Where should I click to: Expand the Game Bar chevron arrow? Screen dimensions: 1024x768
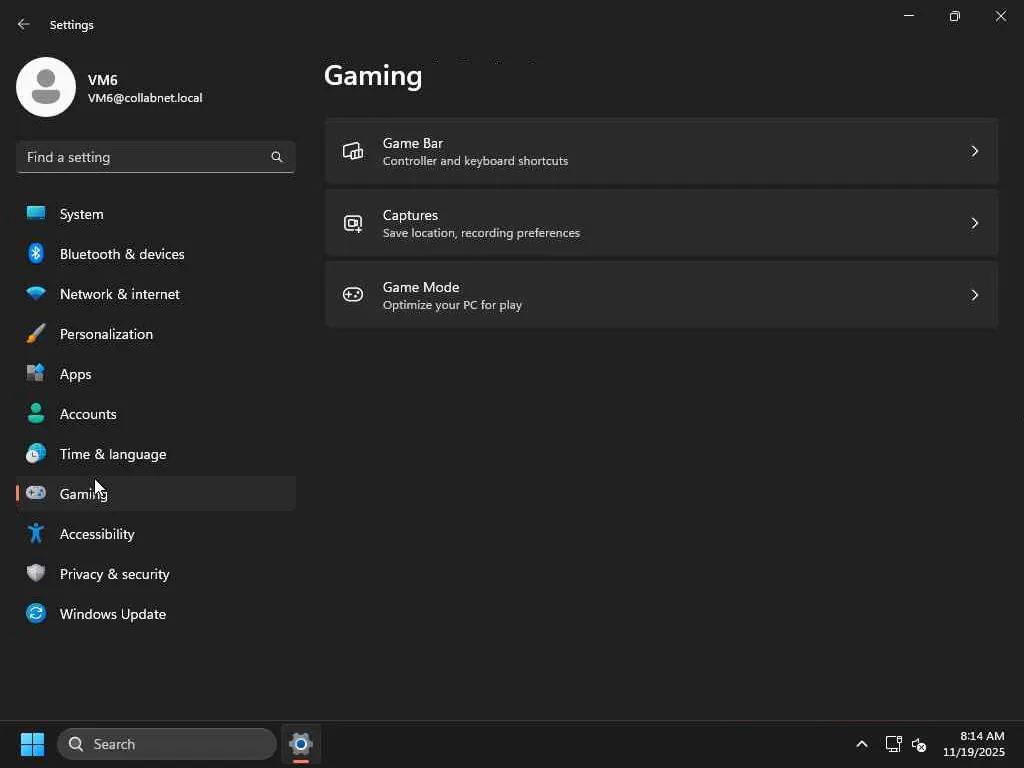click(974, 151)
